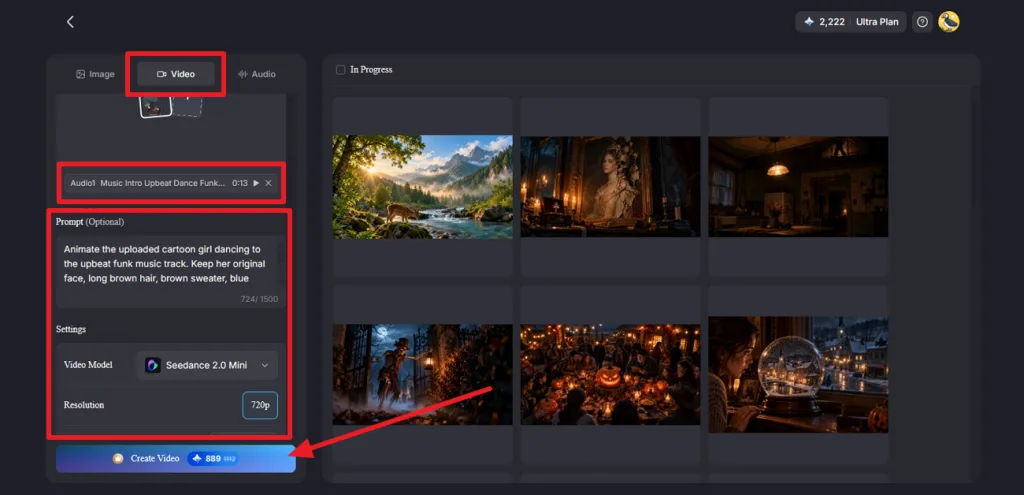Open the help question mark icon
The height and width of the screenshot is (495, 1024).
coord(922,22)
